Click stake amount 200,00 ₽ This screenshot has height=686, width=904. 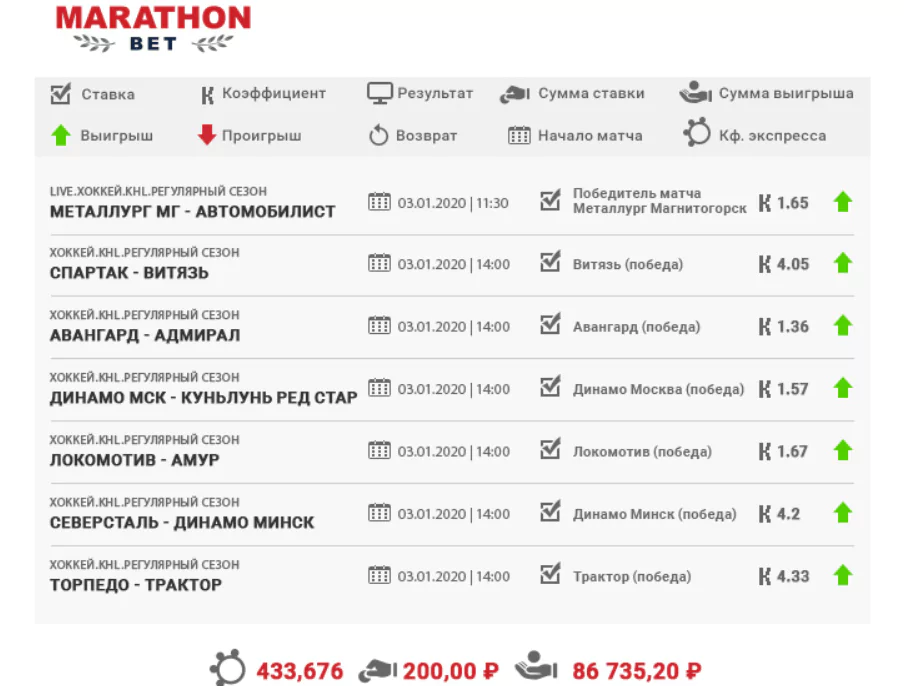pos(450,671)
